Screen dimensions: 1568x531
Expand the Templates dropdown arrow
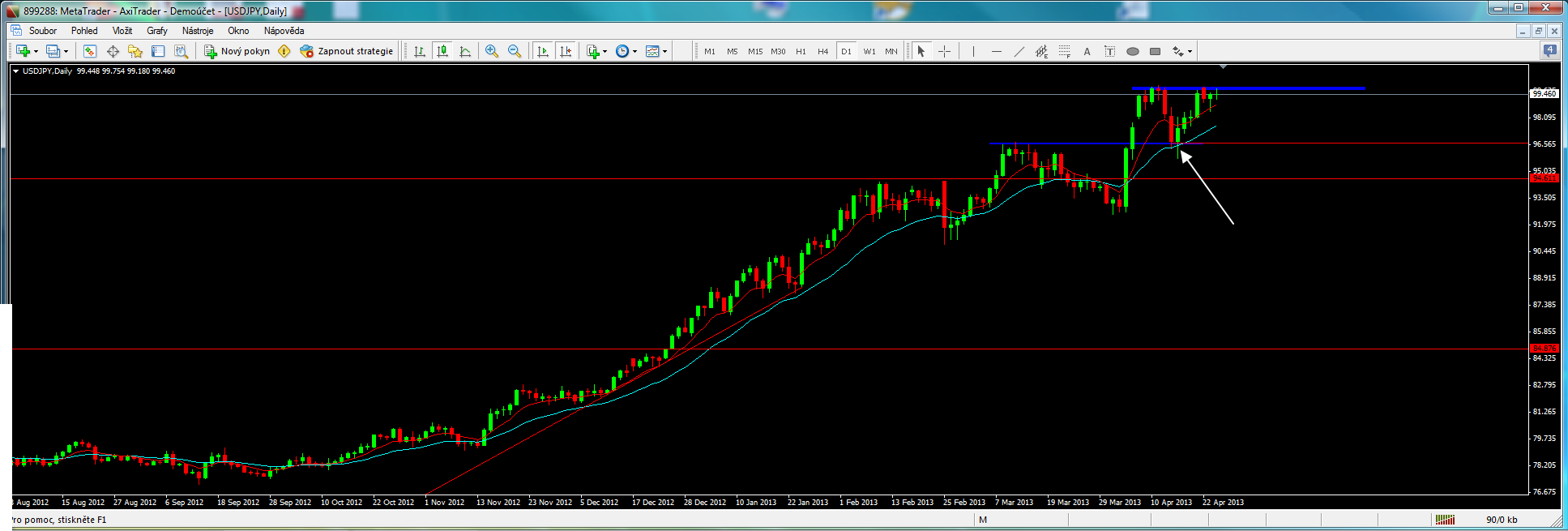(664, 51)
